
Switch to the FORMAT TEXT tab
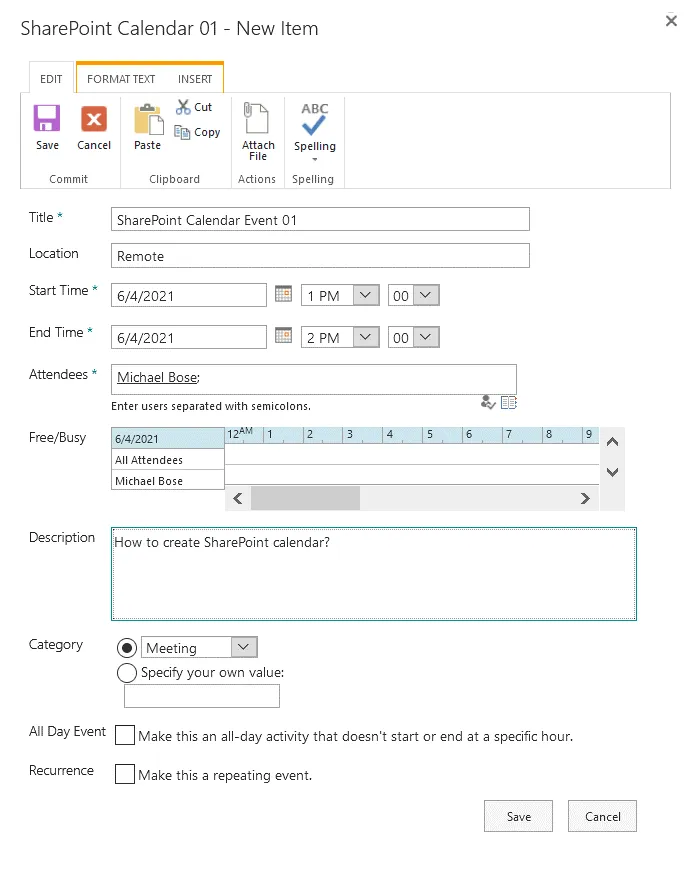coord(121,79)
